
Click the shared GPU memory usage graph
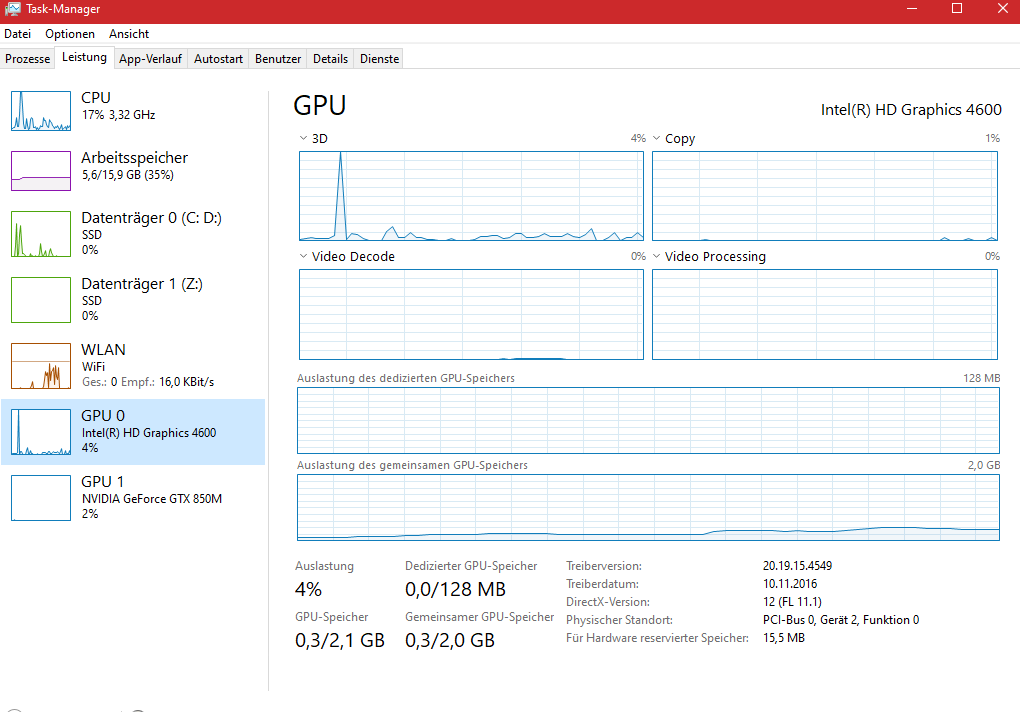[648, 507]
